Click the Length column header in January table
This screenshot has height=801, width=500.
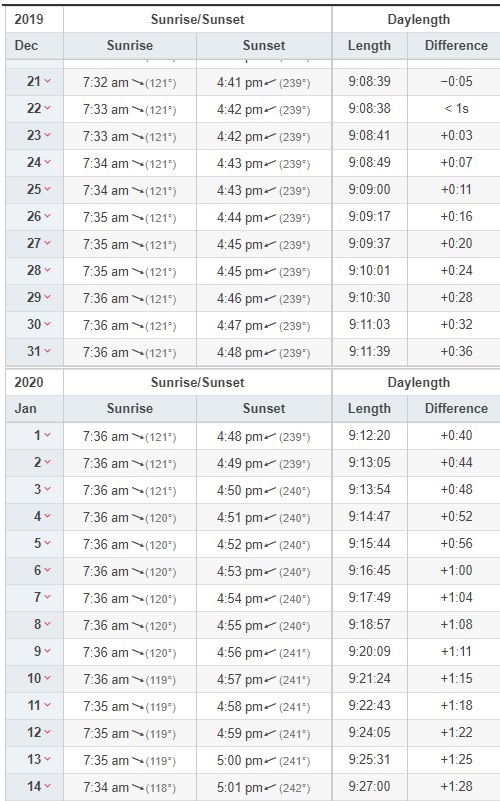coord(369,409)
